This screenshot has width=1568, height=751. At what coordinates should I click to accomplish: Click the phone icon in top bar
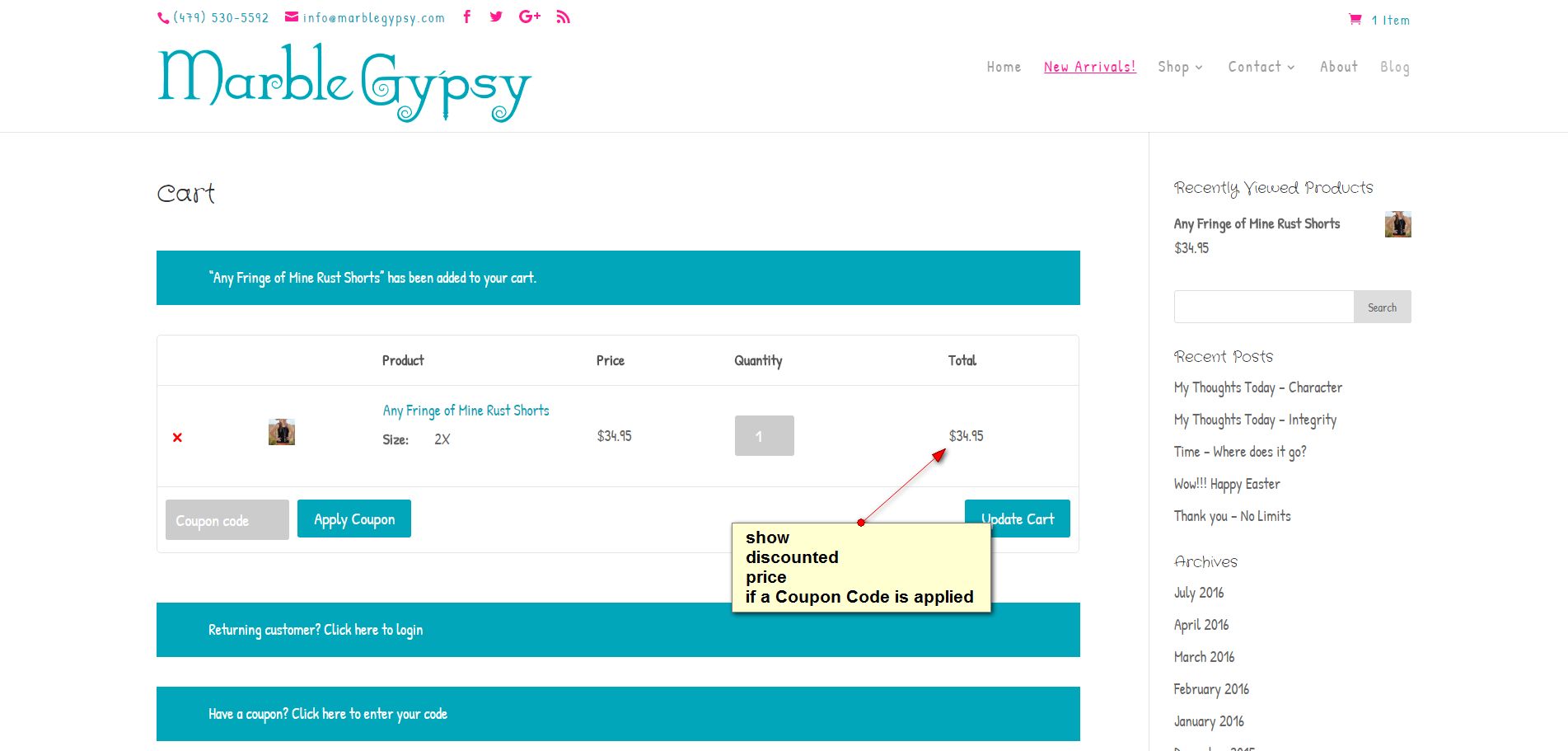pos(163,18)
